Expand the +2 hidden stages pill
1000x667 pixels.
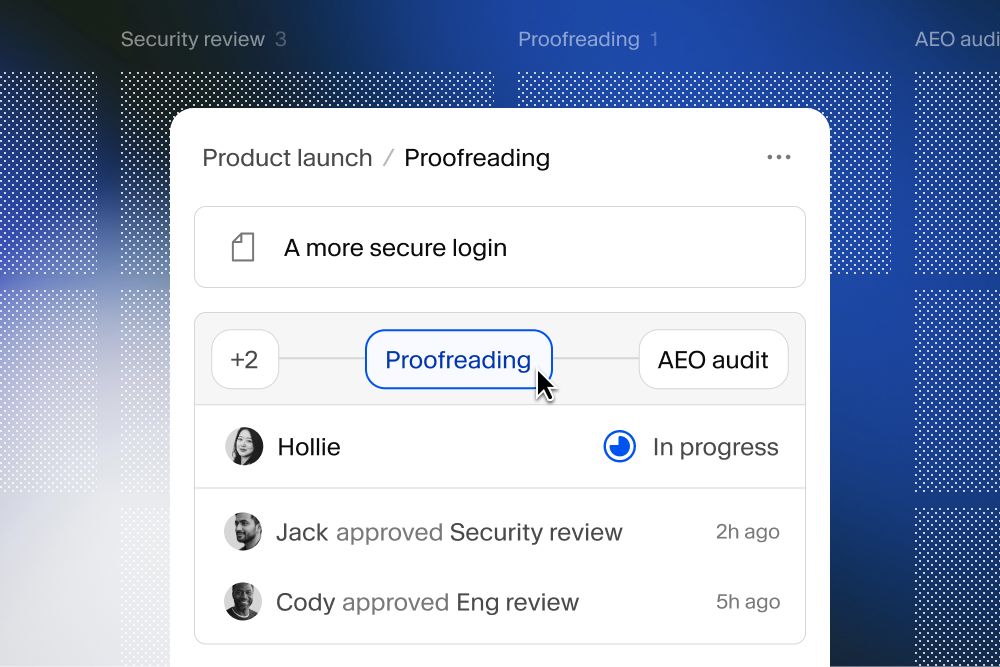click(245, 359)
